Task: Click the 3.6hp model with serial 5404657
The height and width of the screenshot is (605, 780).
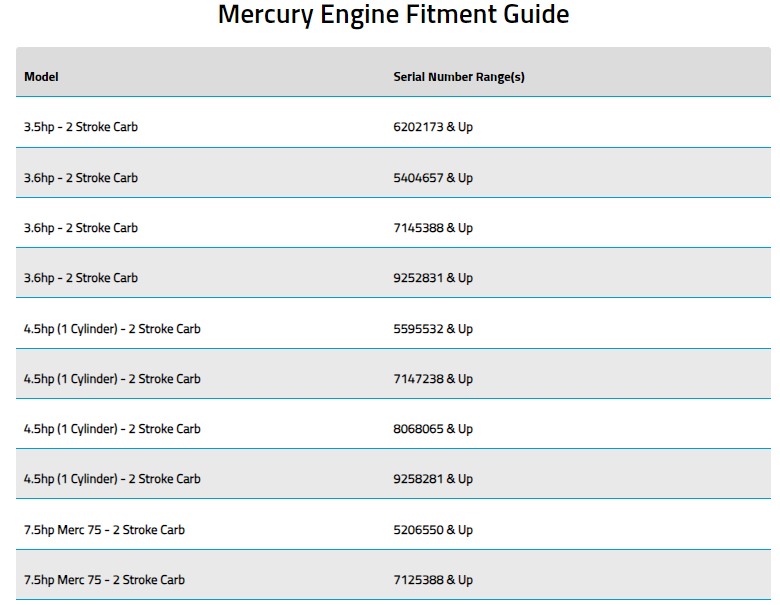Action: click(81, 178)
